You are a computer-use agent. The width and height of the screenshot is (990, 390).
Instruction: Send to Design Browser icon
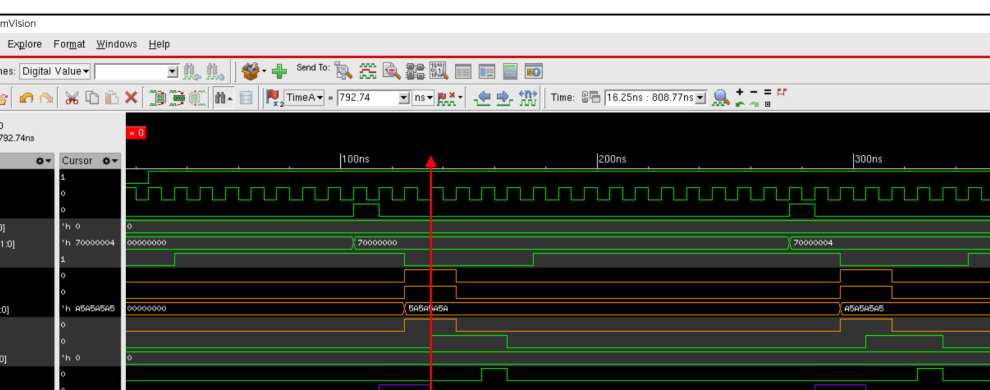point(343,71)
